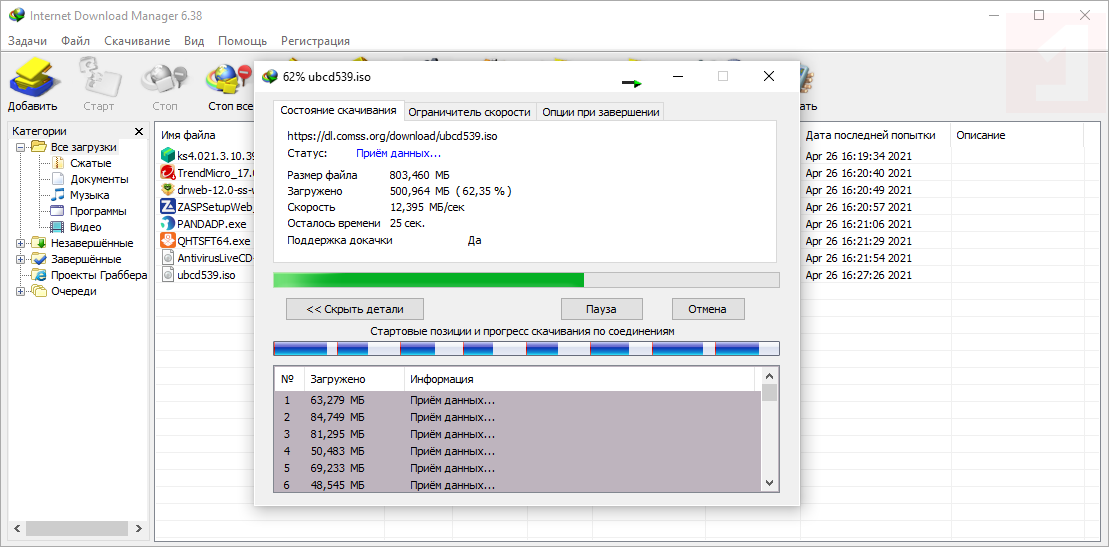Select the Очереди folder
This screenshot has width=1109, height=547.
(74, 291)
